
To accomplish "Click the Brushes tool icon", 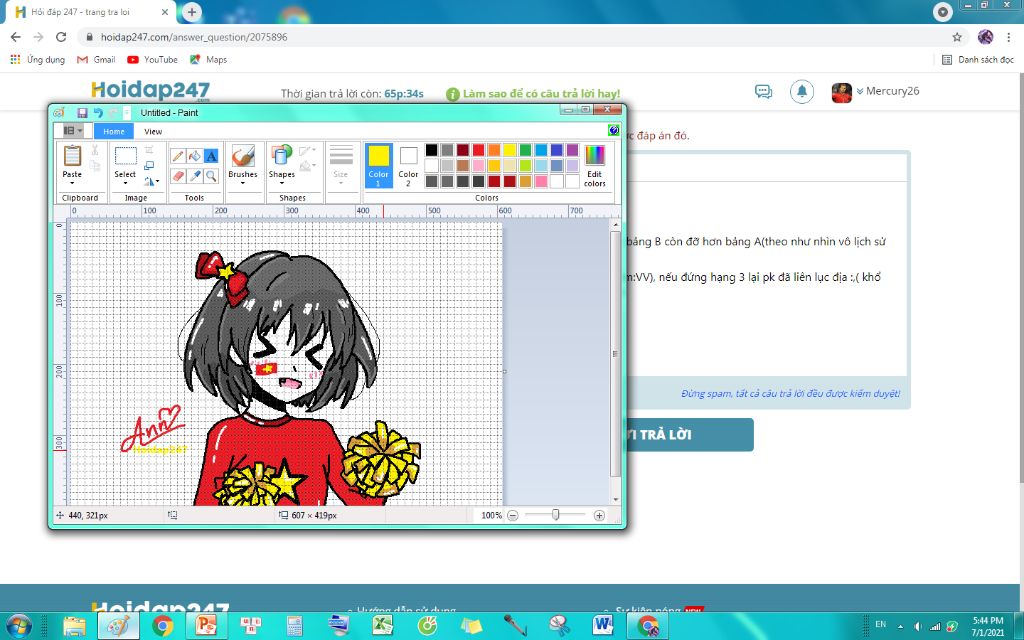I will click(x=243, y=156).
